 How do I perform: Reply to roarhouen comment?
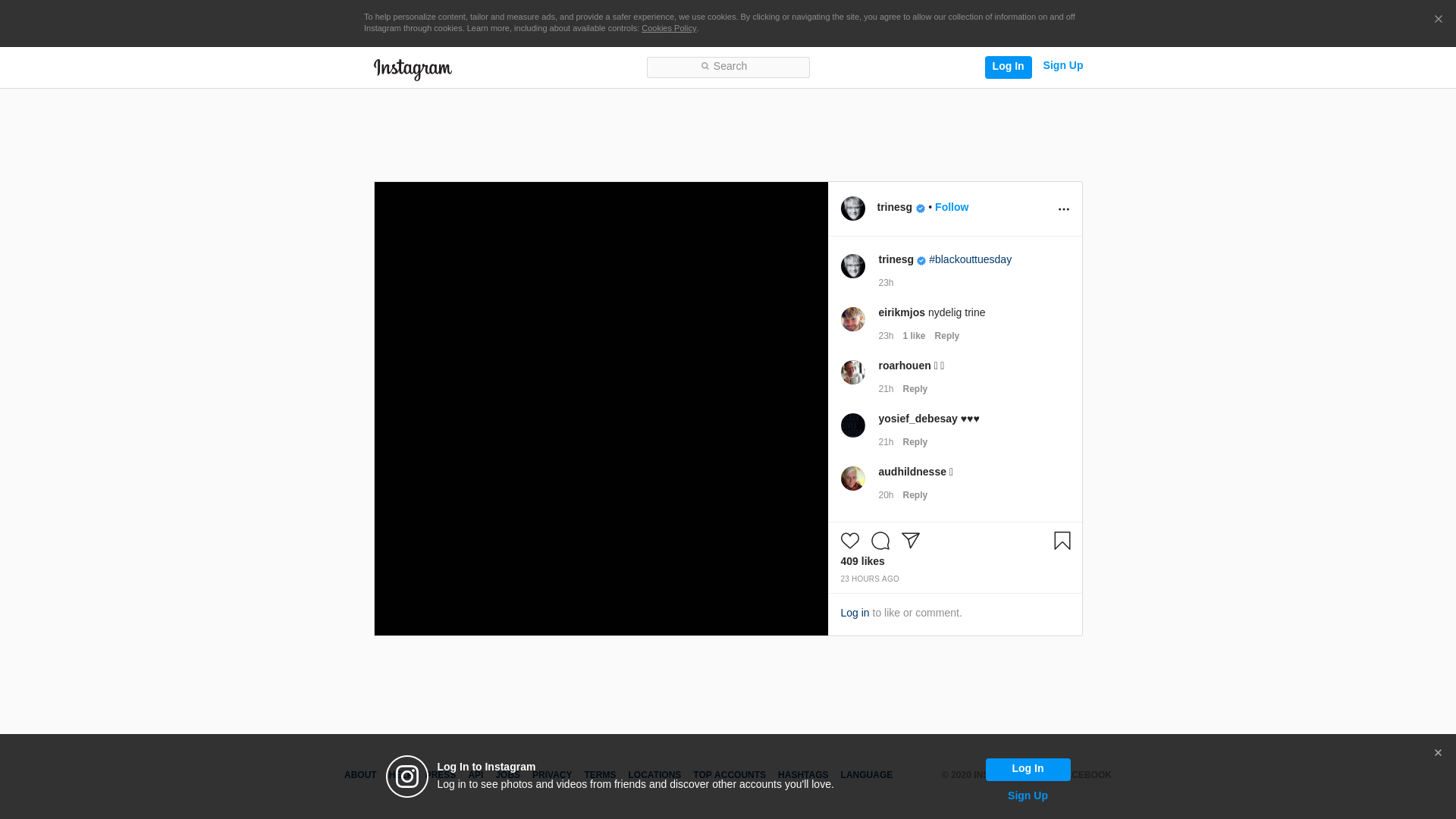pyautogui.click(x=915, y=389)
